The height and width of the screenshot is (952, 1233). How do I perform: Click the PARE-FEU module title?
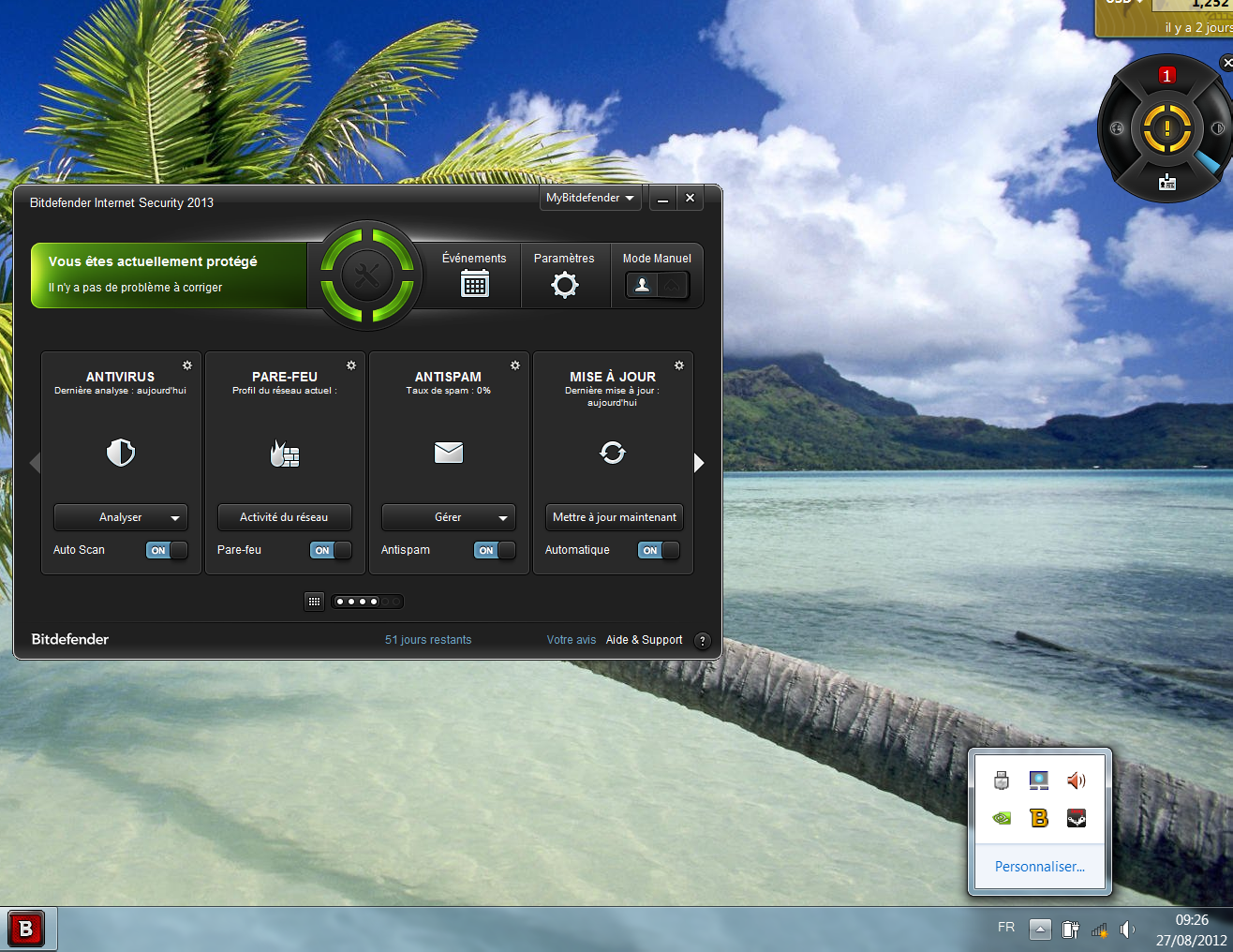285,377
